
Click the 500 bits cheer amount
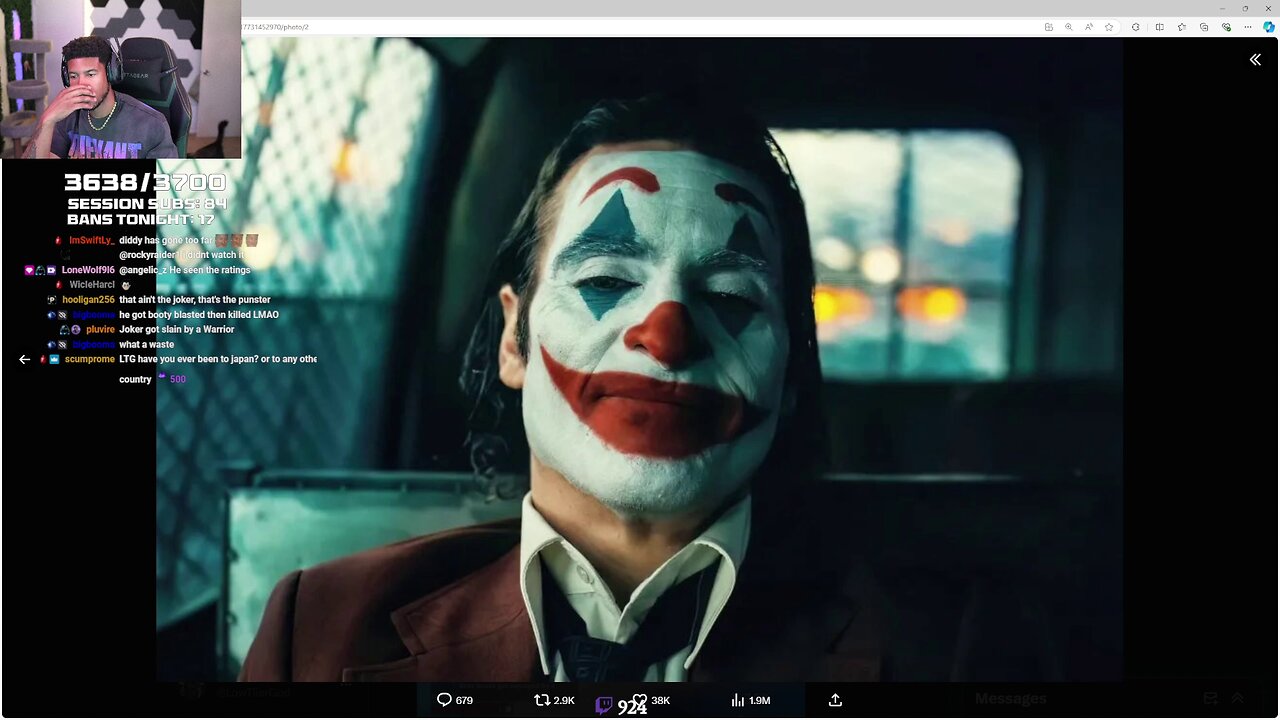(x=178, y=379)
